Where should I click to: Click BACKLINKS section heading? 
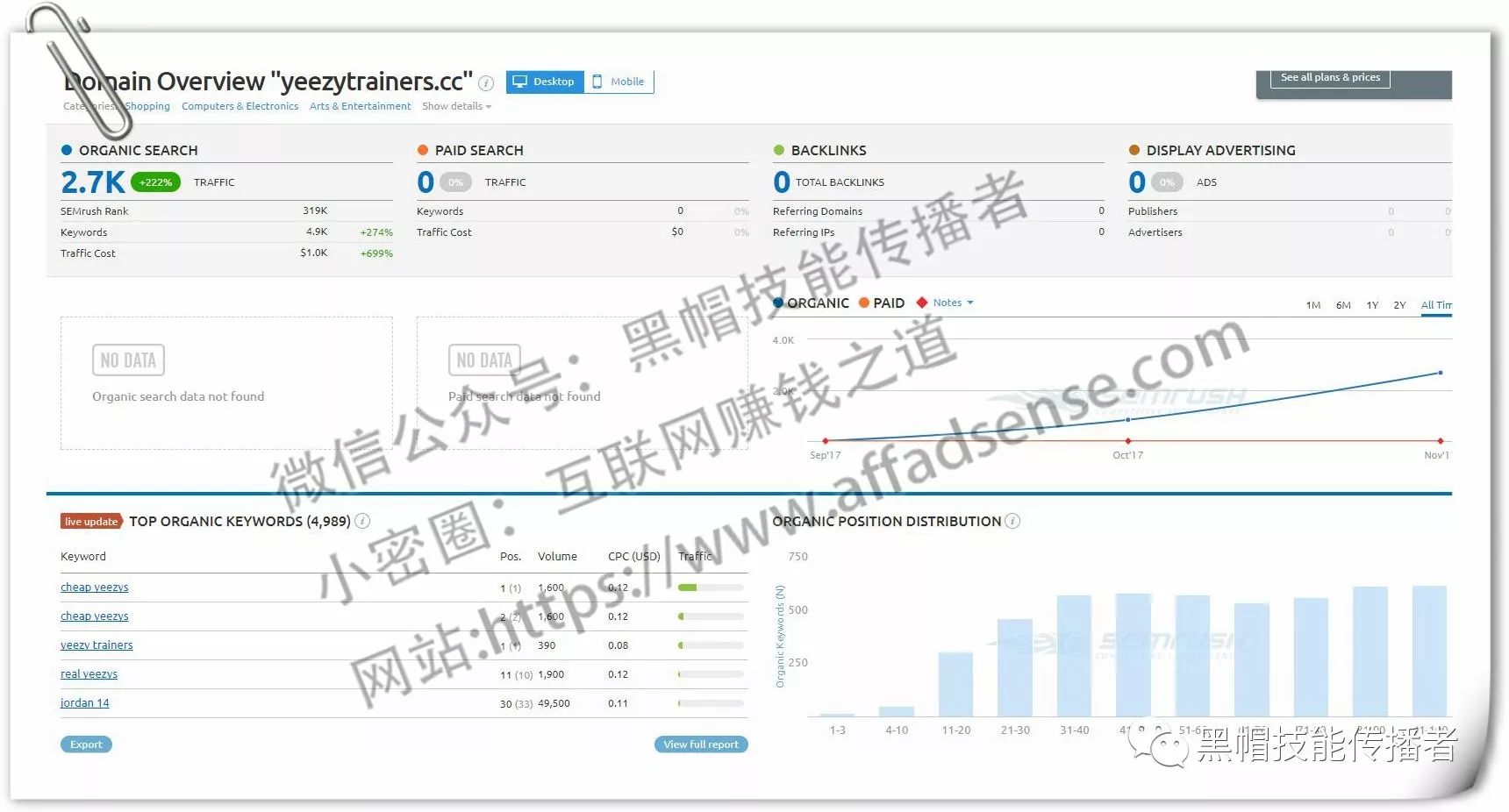[828, 150]
